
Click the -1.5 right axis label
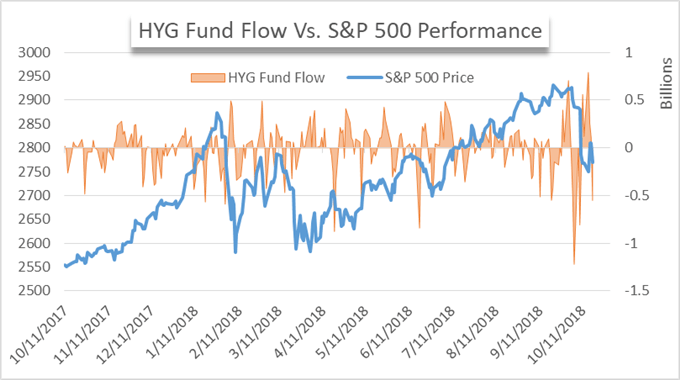(x=637, y=291)
